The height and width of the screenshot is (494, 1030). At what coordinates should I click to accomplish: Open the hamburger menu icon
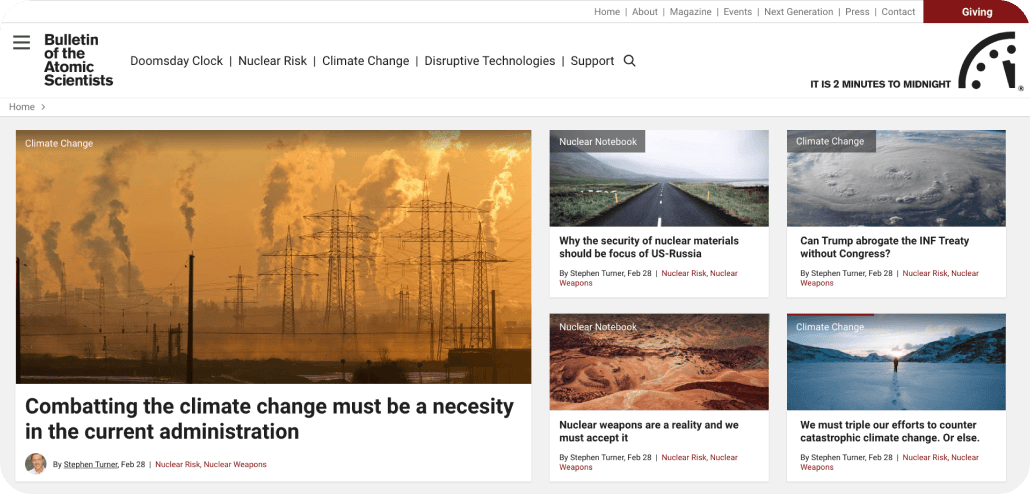point(21,42)
